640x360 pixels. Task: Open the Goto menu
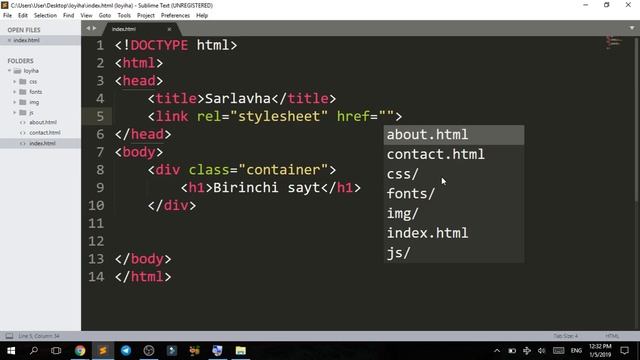tap(105, 16)
